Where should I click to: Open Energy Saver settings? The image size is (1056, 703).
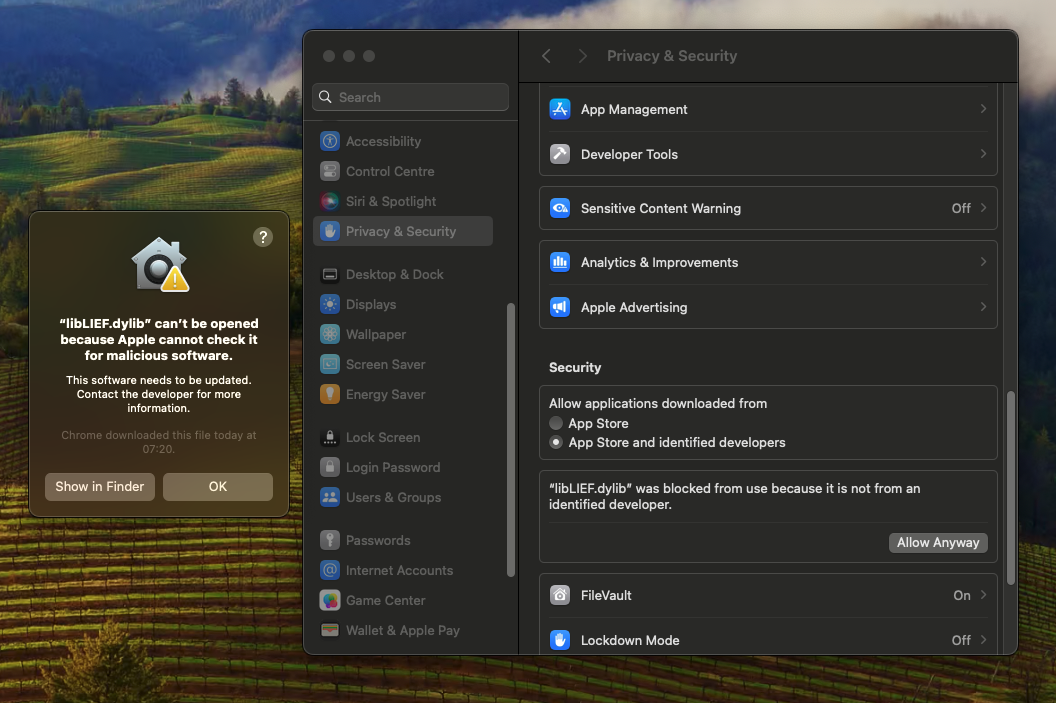pyautogui.click(x=403, y=394)
